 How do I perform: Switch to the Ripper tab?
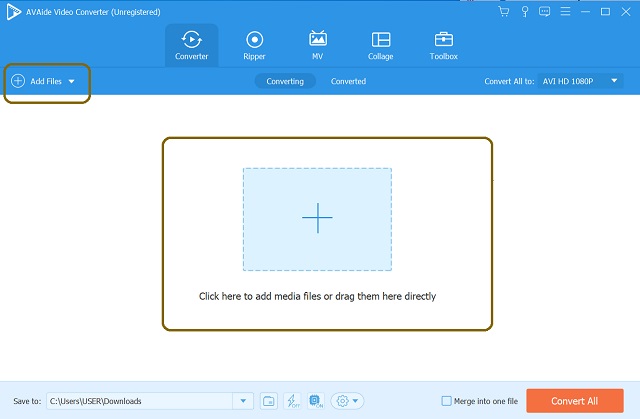tap(254, 45)
